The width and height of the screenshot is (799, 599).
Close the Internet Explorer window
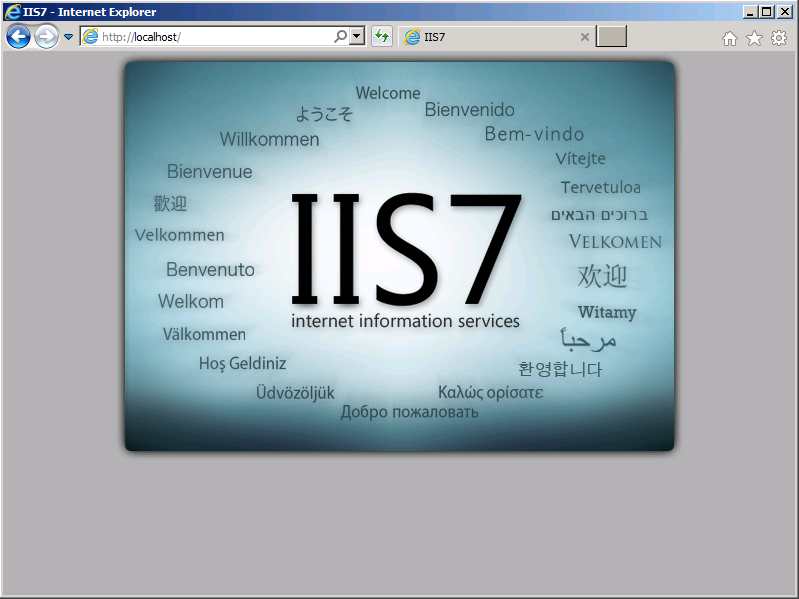pyautogui.click(x=785, y=12)
